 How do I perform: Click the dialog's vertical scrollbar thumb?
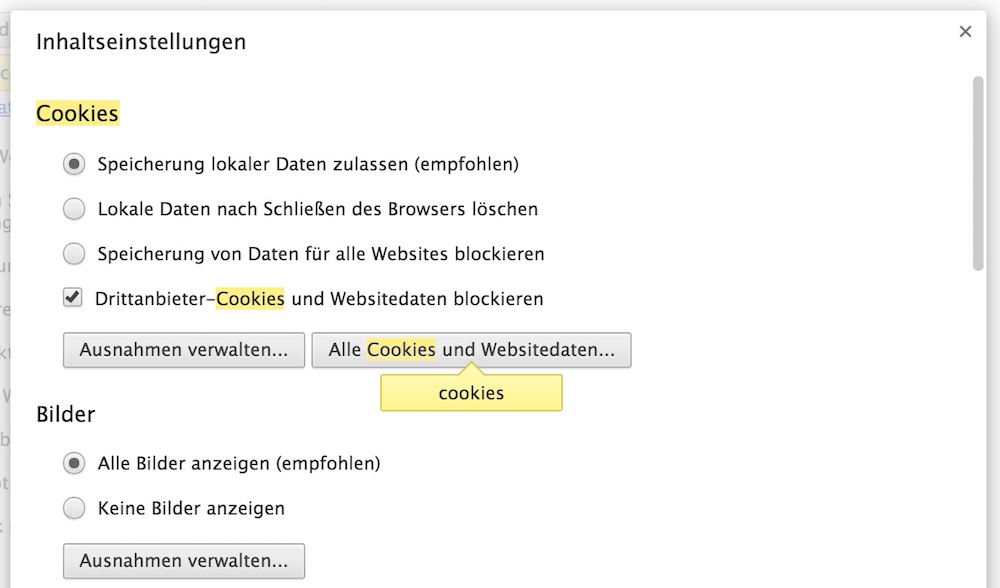pos(979,172)
